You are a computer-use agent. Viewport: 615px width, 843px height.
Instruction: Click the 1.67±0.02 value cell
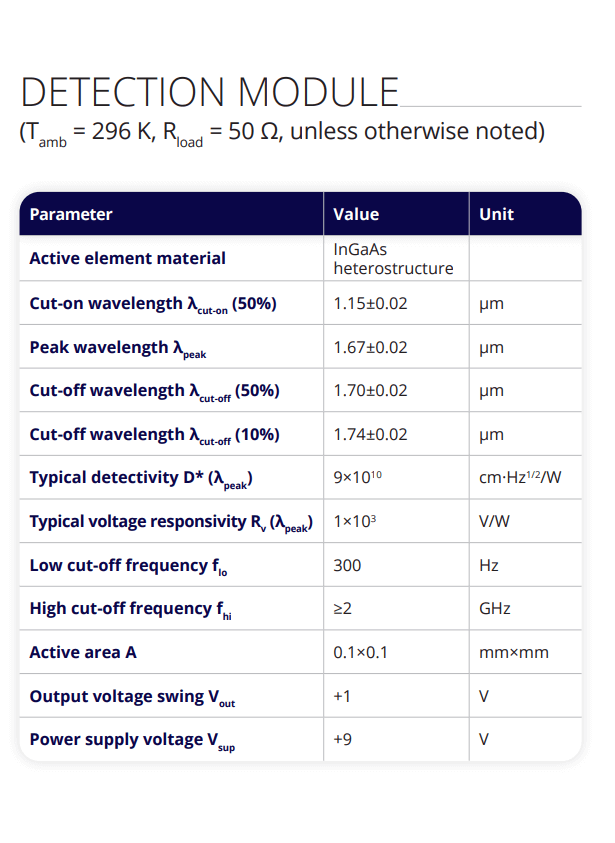pos(370,347)
